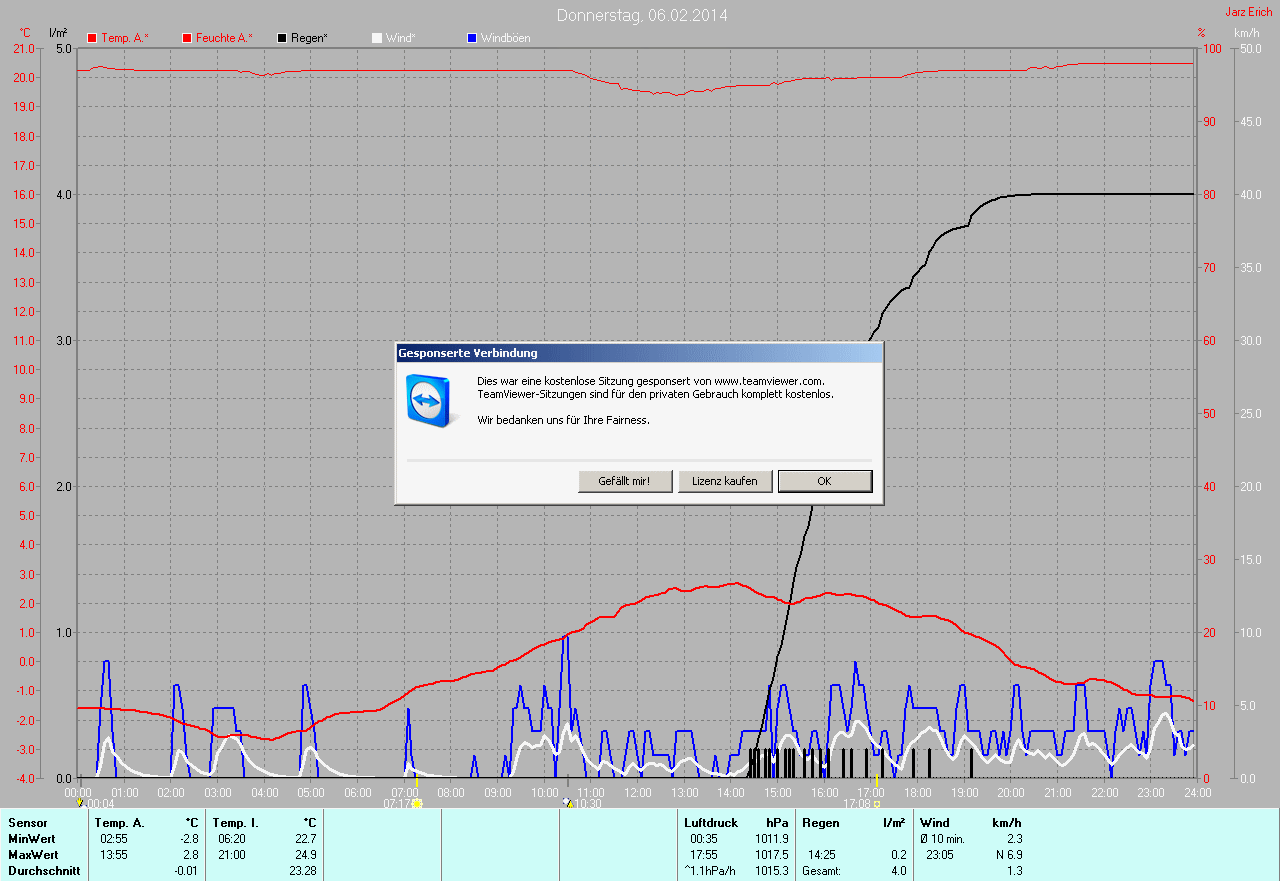The image size is (1280, 881).
Task: Click the white swatch beside 'Wind*'
Action: tap(377, 38)
